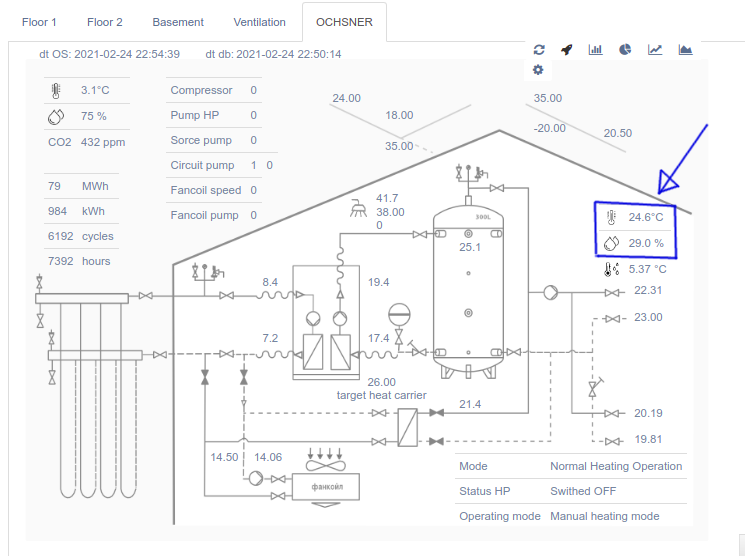745x556 pixels.
Task: Open the line chart icon
Action: tap(655, 49)
